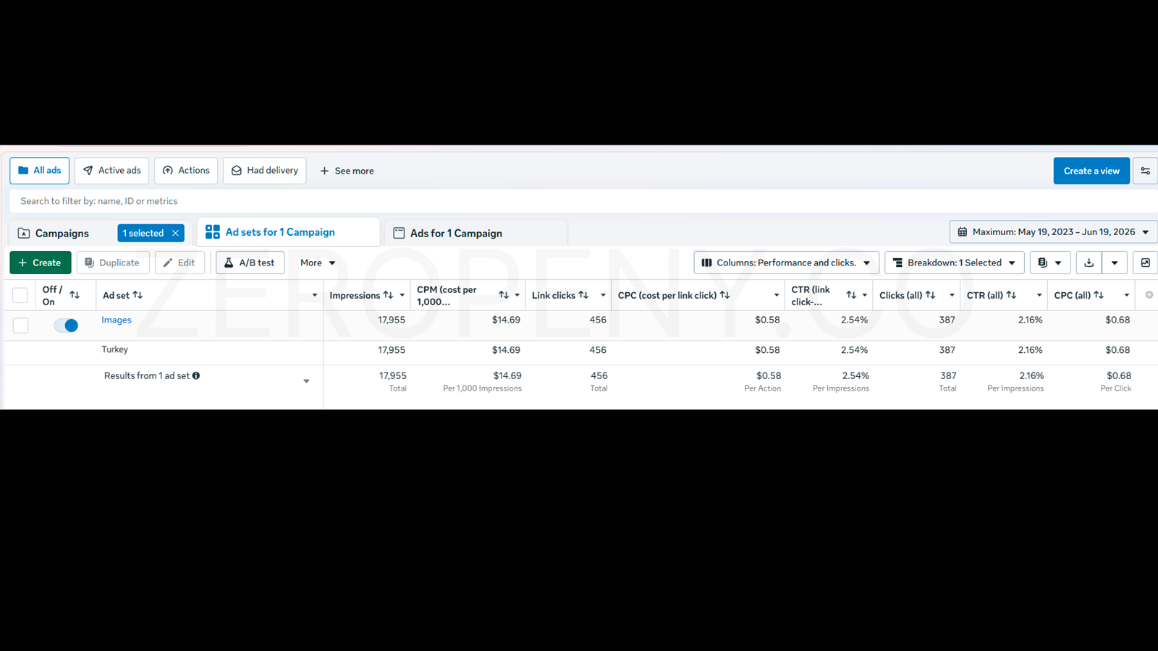Open the reports document icon menu
Image resolution: width=1158 pixels, height=651 pixels.
coord(1049,263)
